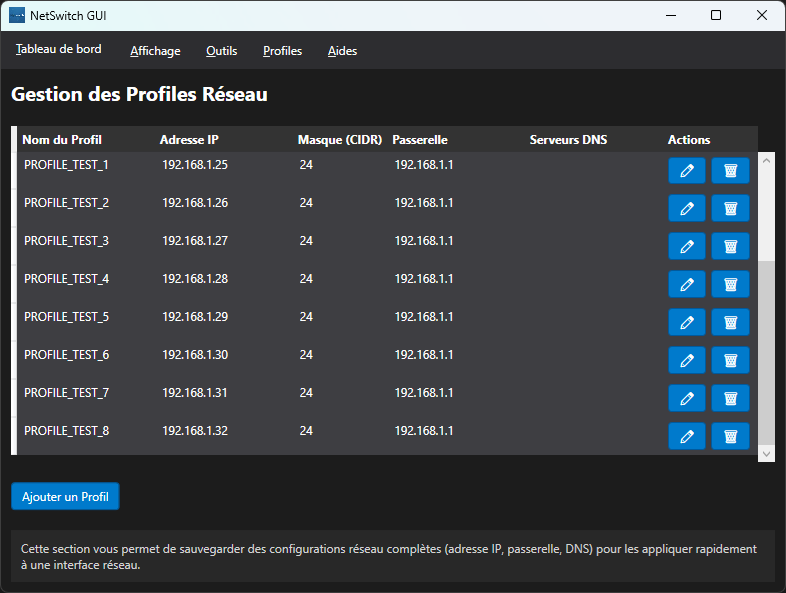Edit PROFILE_TEST_7 with pencil icon
The image size is (786, 593).
(687, 398)
